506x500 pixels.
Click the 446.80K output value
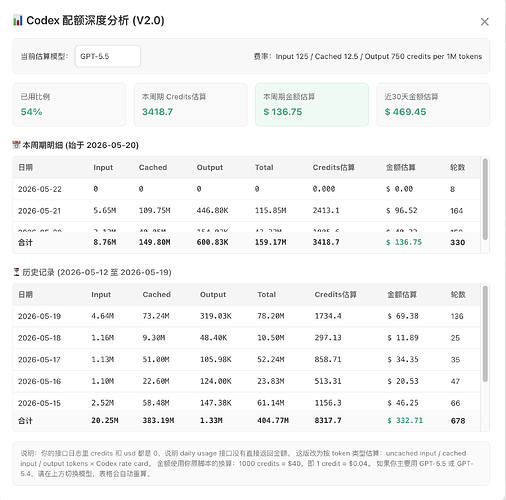(212, 211)
